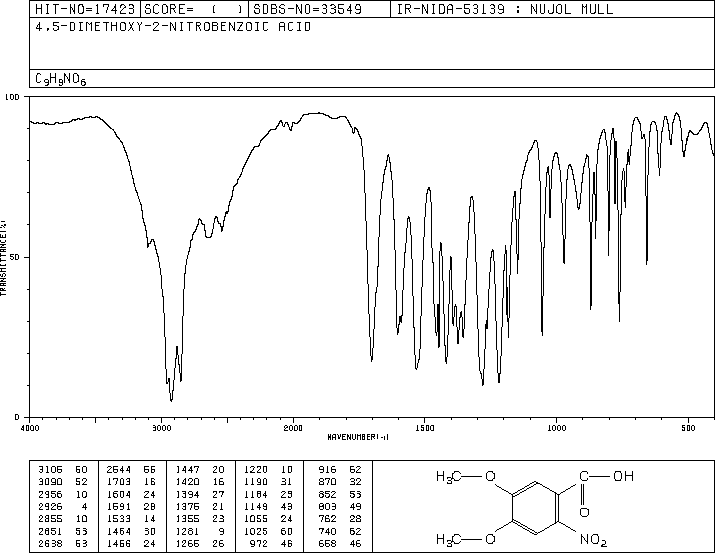The image size is (715, 553).
Task: Select the 2644 peak entry in table
Action: pos(131,469)
